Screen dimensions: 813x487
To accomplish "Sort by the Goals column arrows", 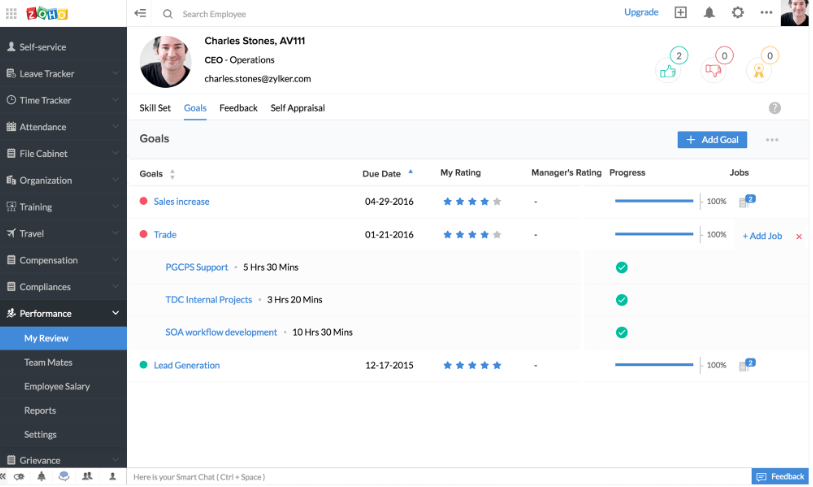I will [172, 174].
